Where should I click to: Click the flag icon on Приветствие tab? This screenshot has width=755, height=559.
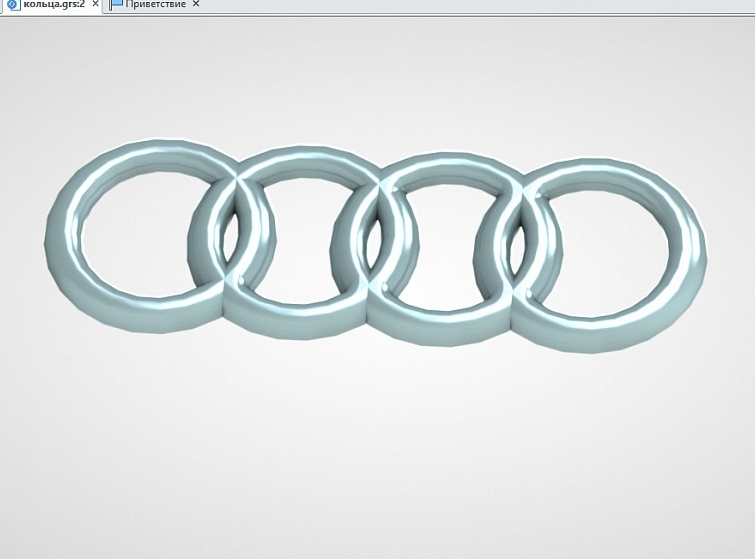click(x=116, y=5)
